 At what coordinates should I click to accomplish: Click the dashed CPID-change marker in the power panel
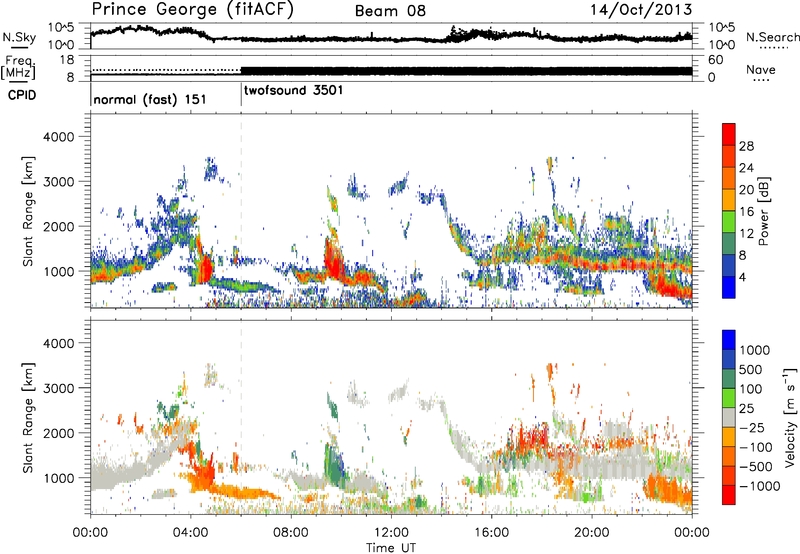(241, 211)
